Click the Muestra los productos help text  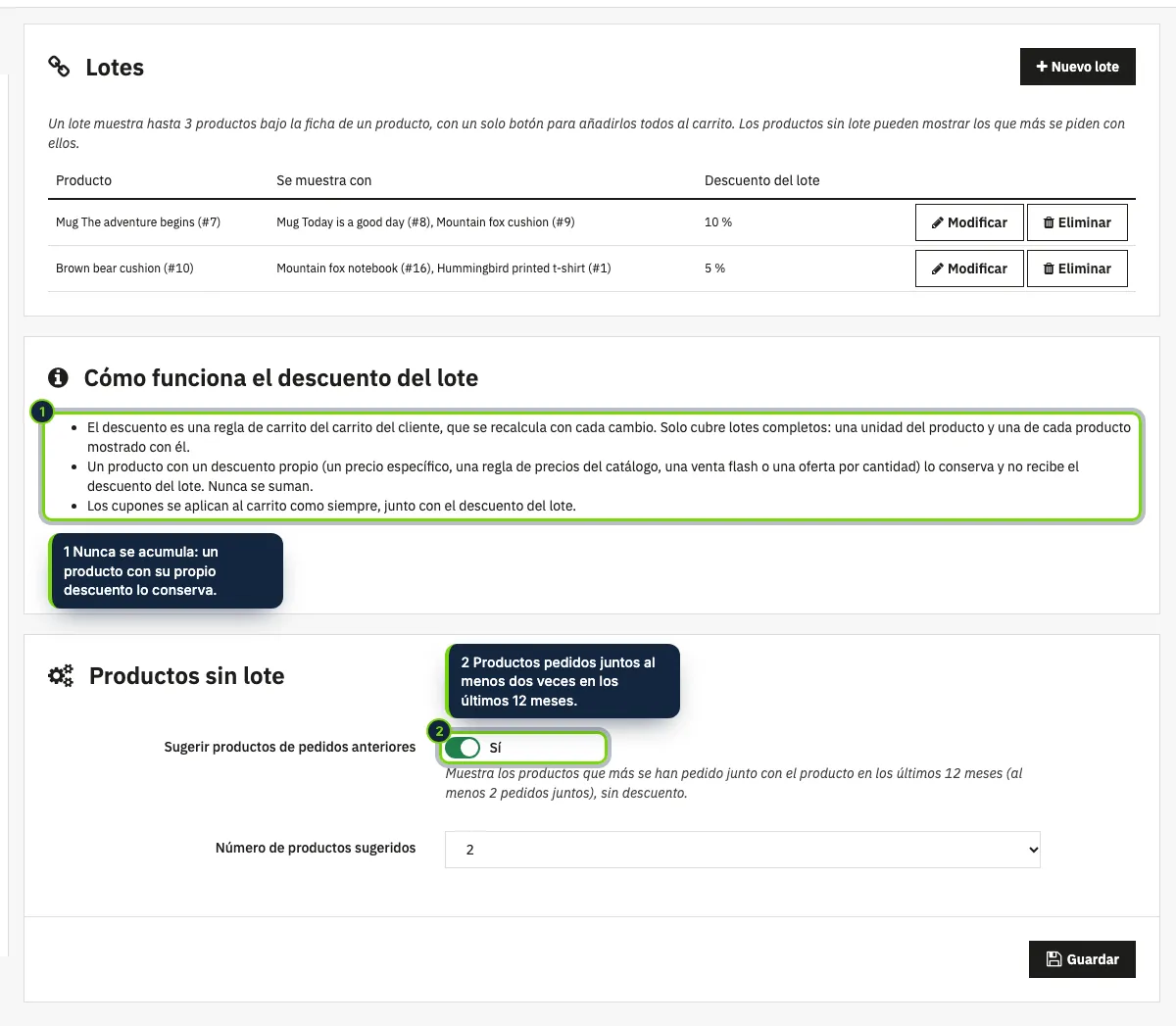point(734,783)
